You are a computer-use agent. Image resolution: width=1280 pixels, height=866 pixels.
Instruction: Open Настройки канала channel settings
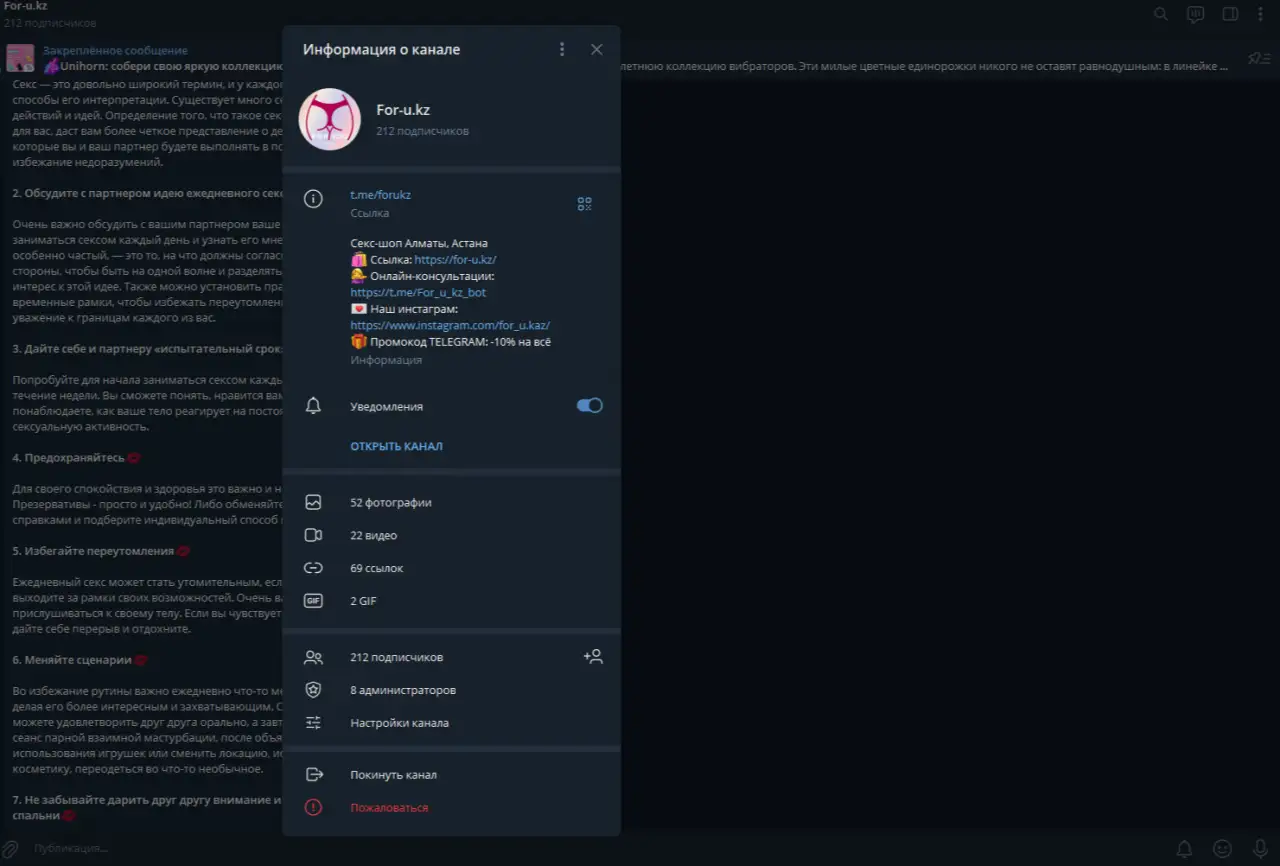(x=399, y=723)
